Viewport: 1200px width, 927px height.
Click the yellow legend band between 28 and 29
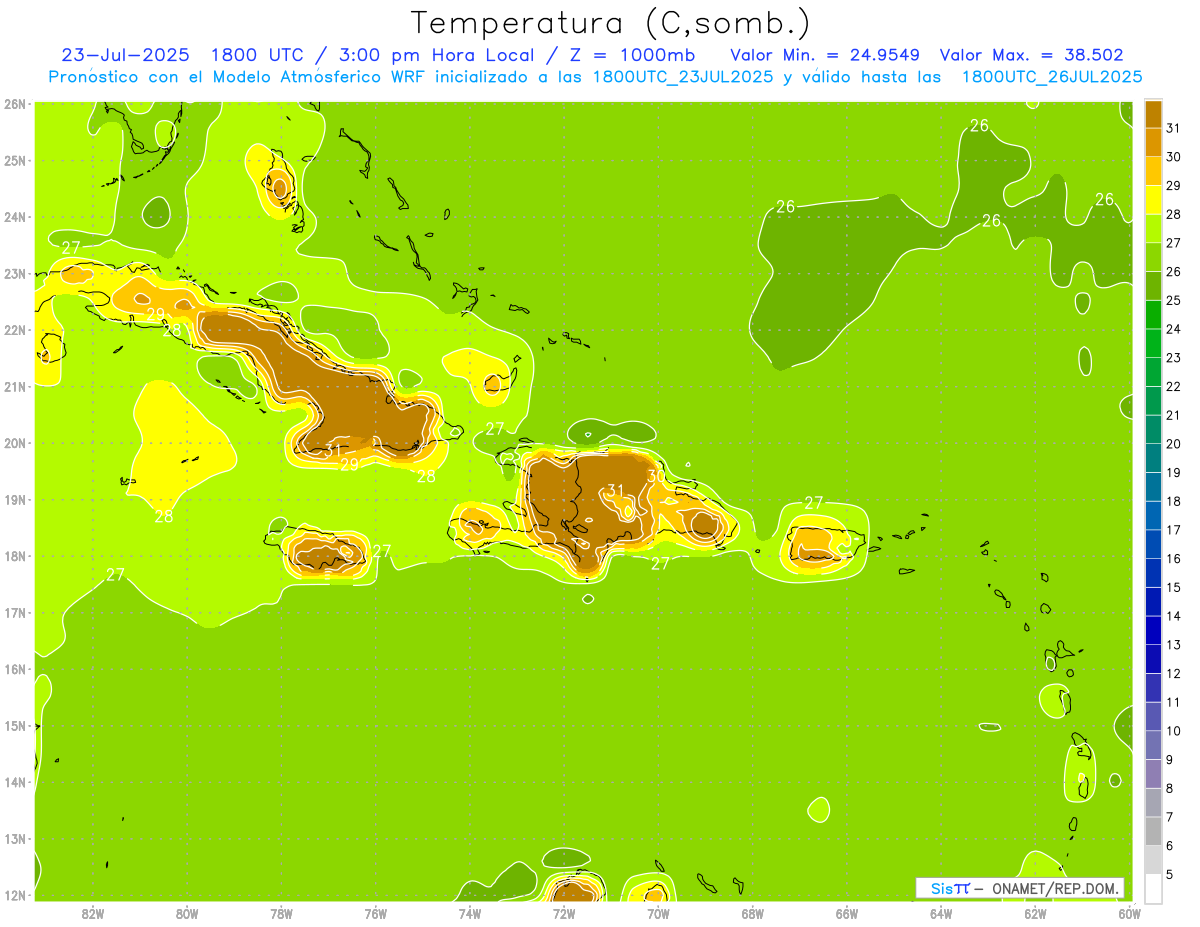point(1153,200)
